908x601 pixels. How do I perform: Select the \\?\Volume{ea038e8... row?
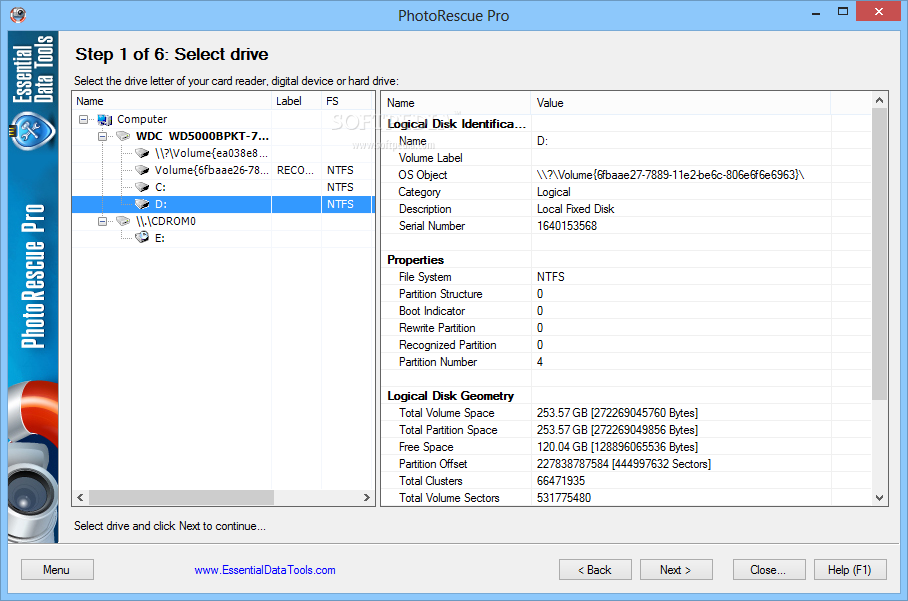point(223,153)
